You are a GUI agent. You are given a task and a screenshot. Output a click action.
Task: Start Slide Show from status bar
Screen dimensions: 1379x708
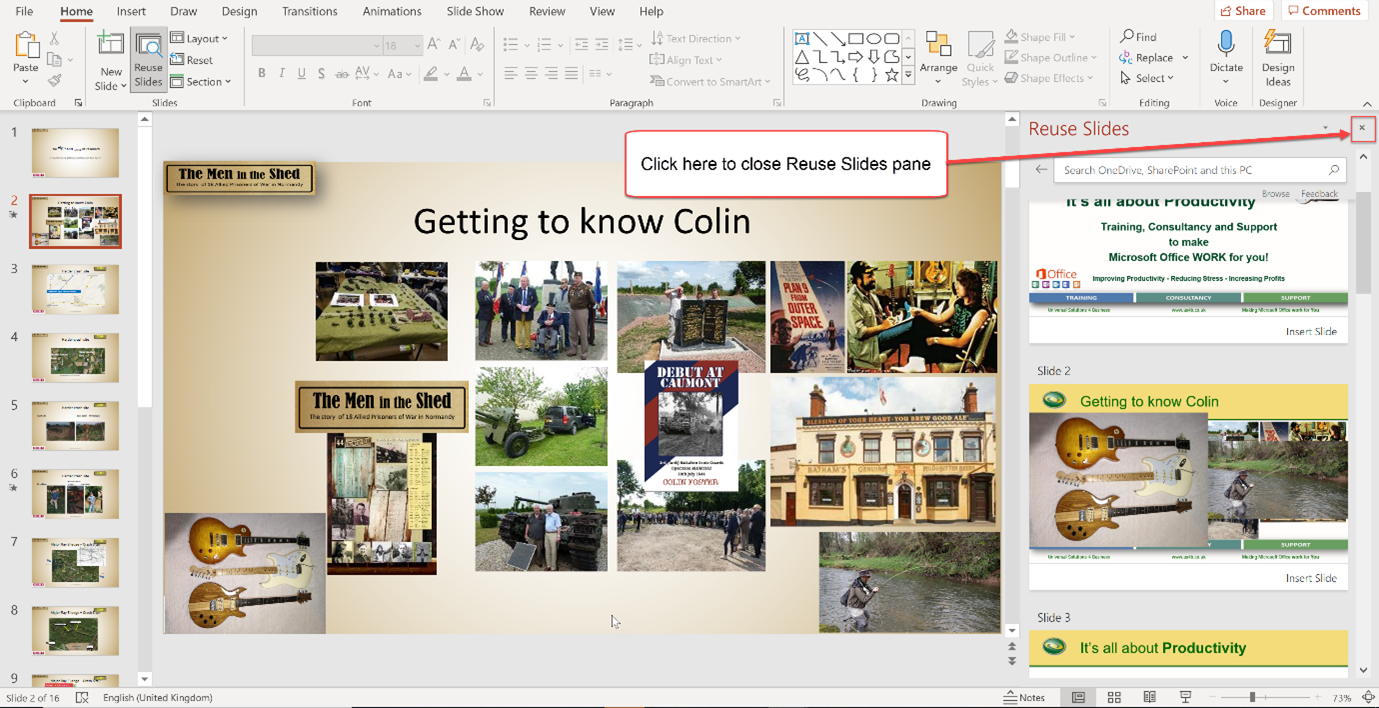pos(1185,697)
